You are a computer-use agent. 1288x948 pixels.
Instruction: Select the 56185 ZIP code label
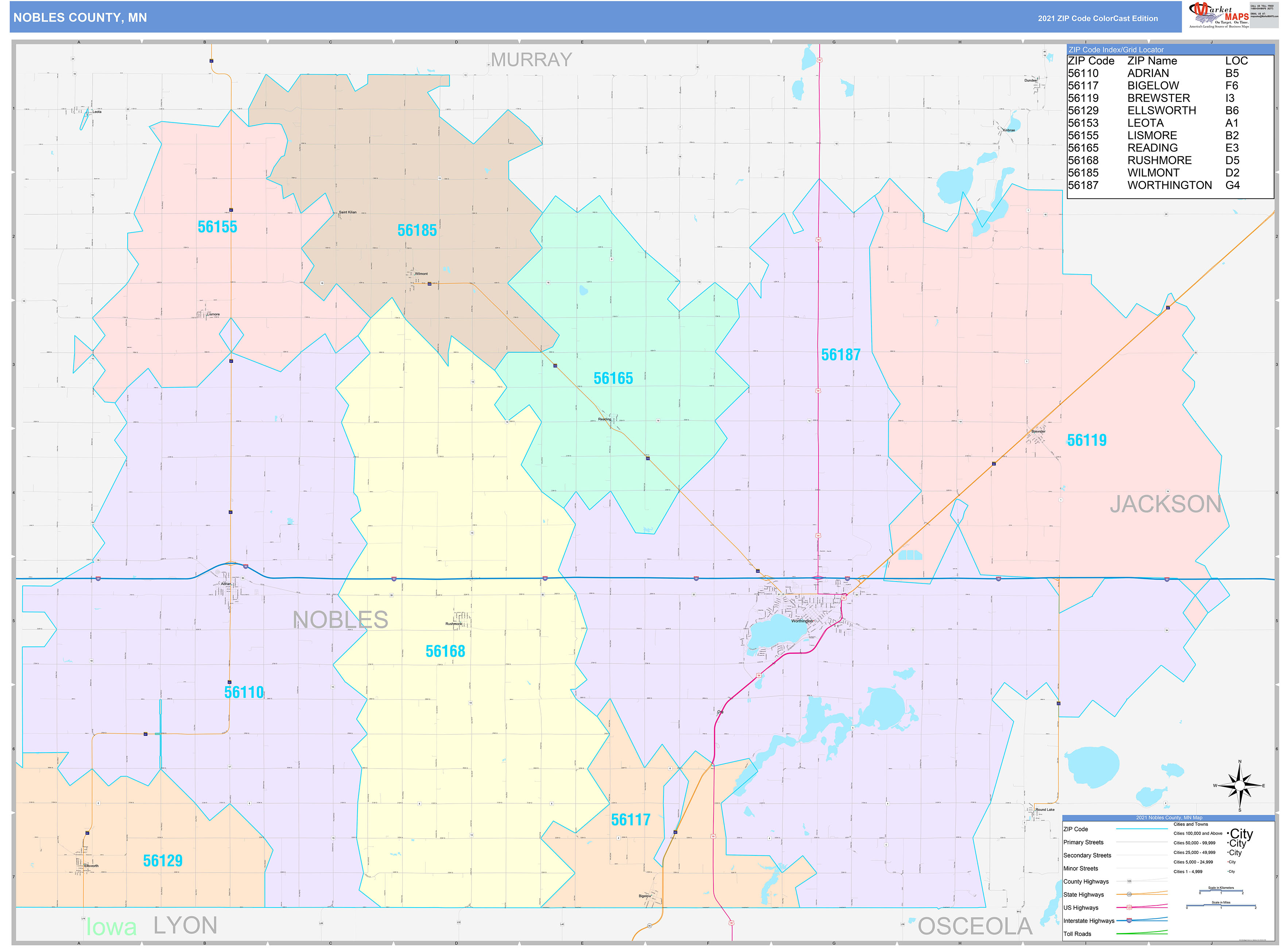pyautogui.click(x=417, y=230)
